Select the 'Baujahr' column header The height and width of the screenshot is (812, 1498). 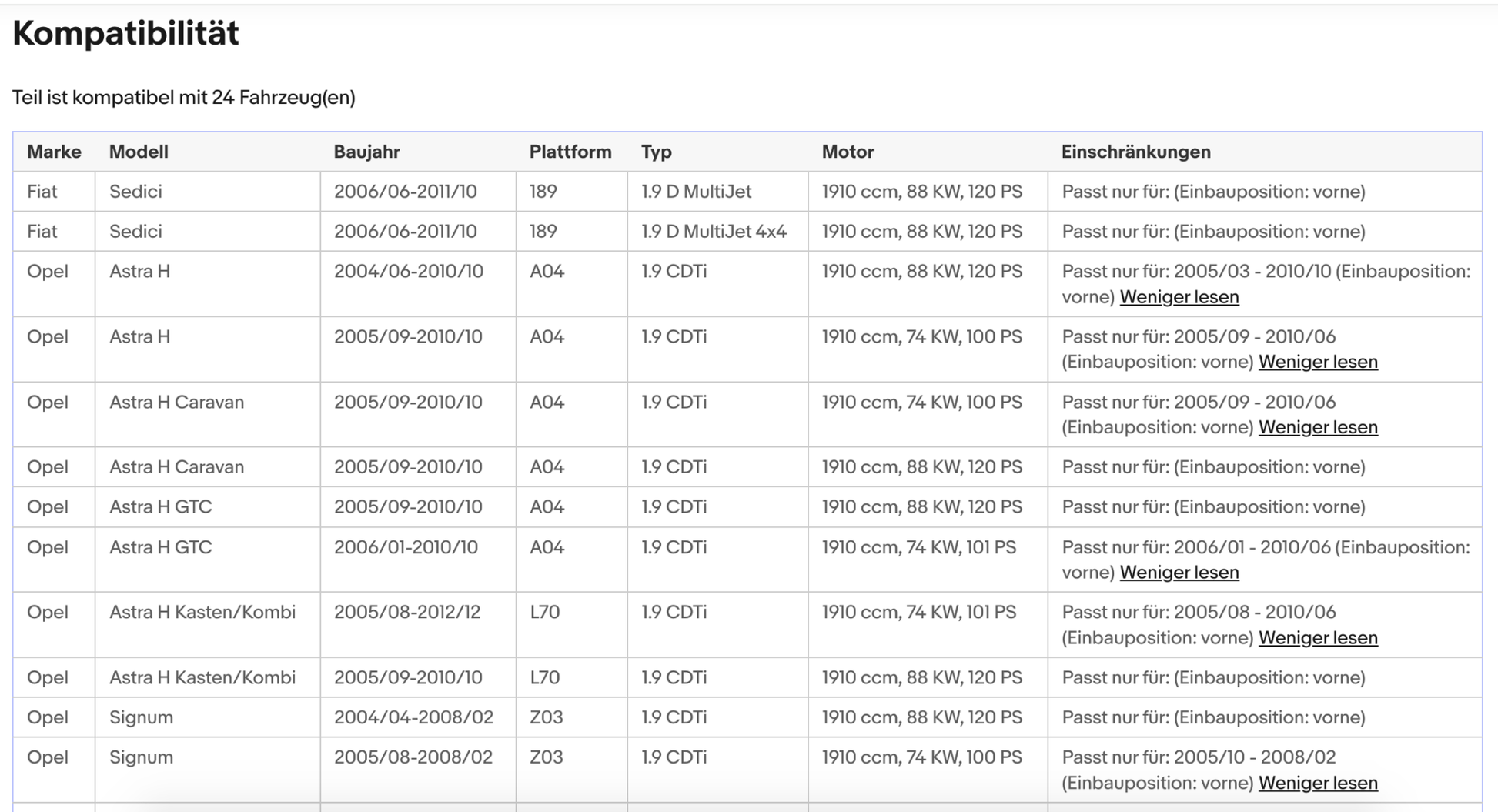pos(366,152)
